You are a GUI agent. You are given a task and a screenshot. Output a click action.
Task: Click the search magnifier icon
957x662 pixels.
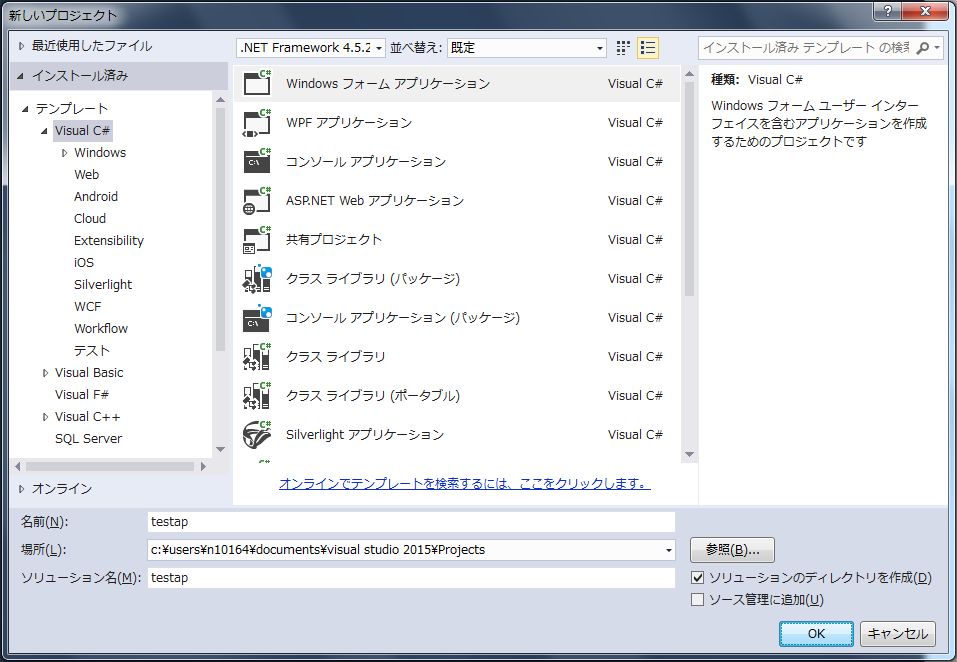(923, 48)
